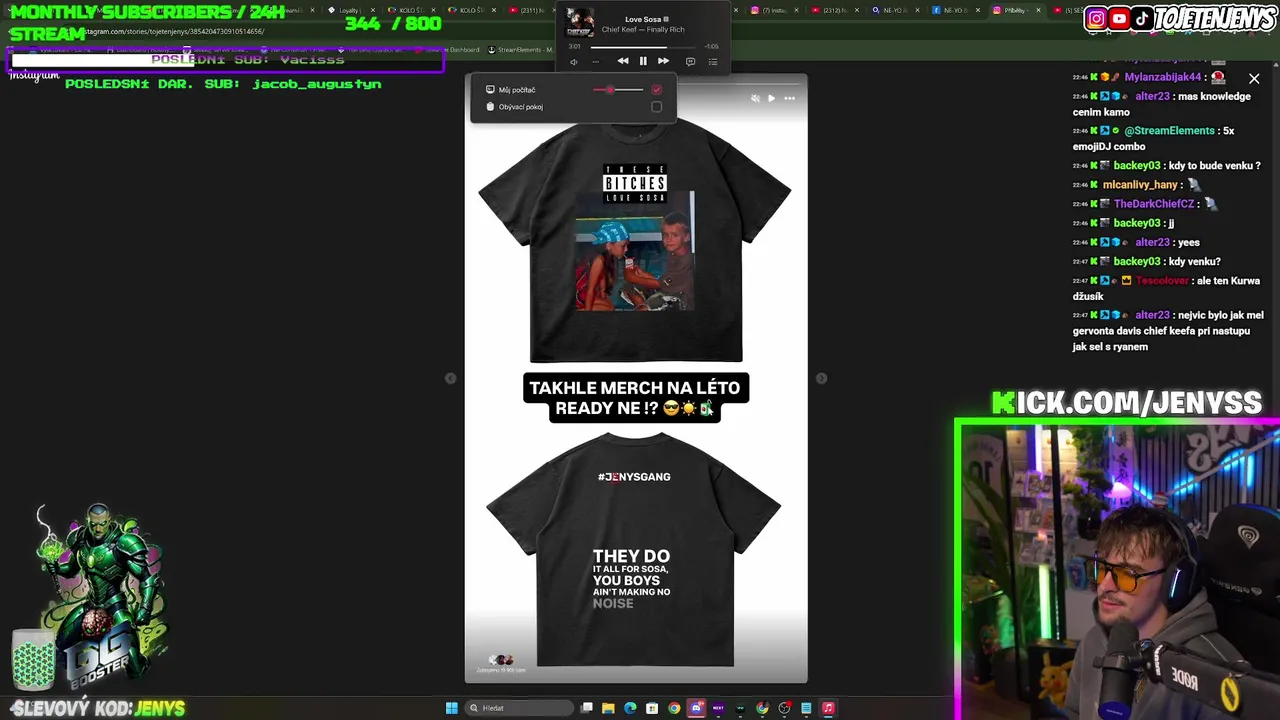
Task: Click the TheDarkChiefCZ username in chat
Action: 1154,204
